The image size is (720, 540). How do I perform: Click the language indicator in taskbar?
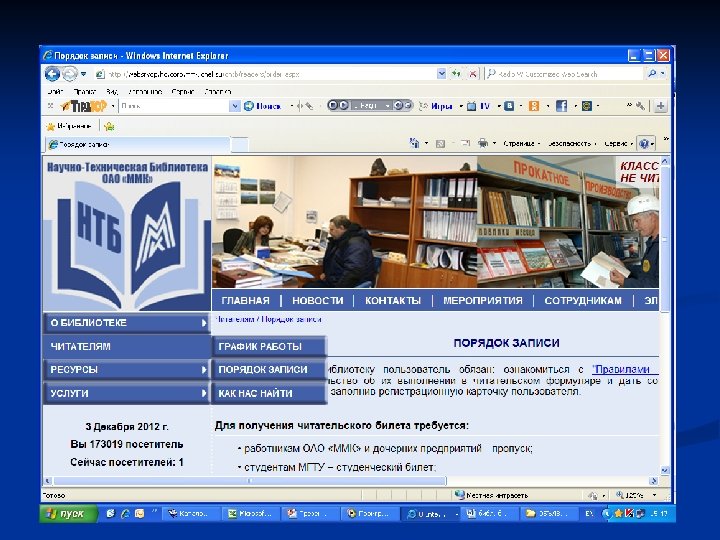[x=589, y=514]
